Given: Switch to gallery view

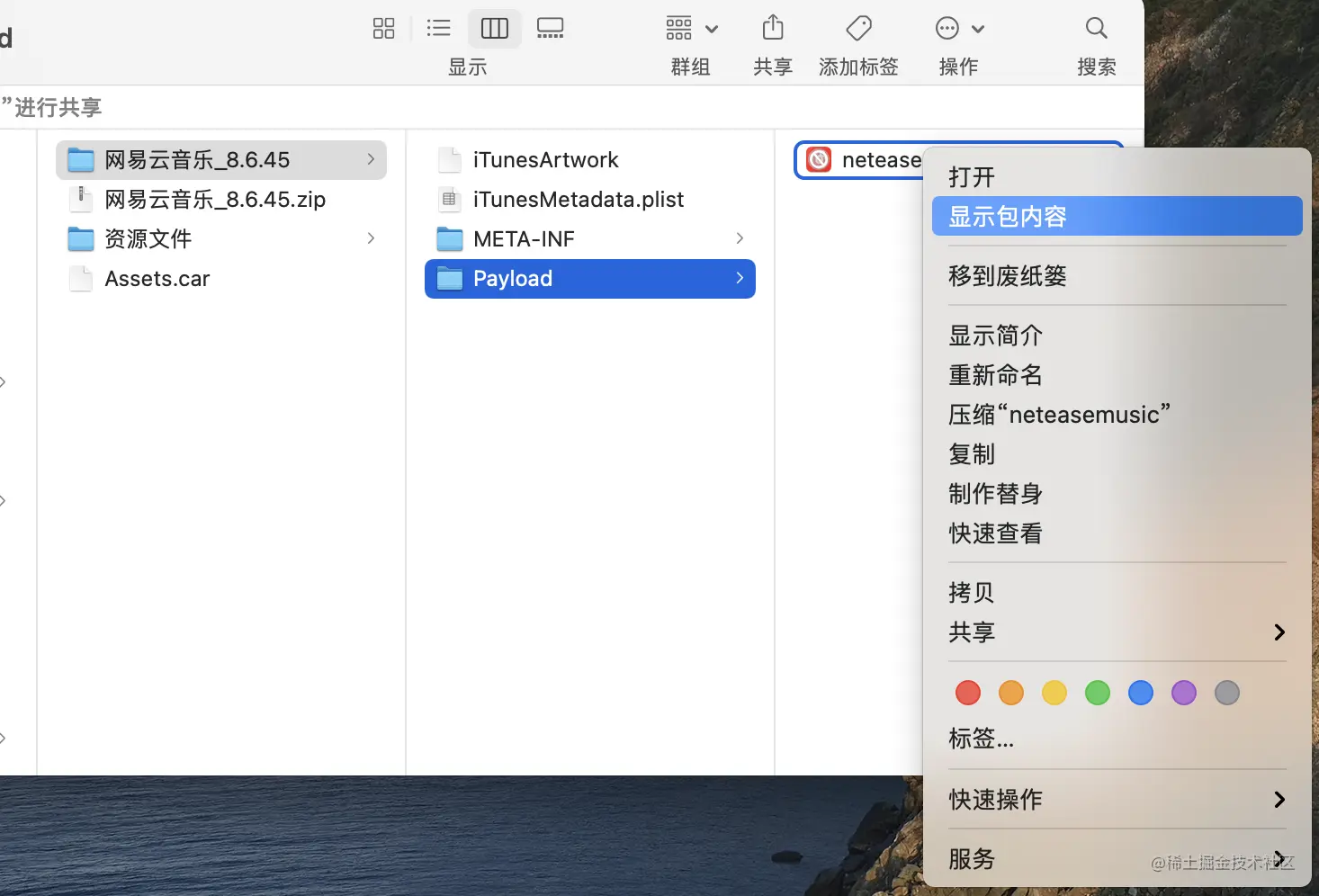Looking at the screenshot, I should pos(550,28).
